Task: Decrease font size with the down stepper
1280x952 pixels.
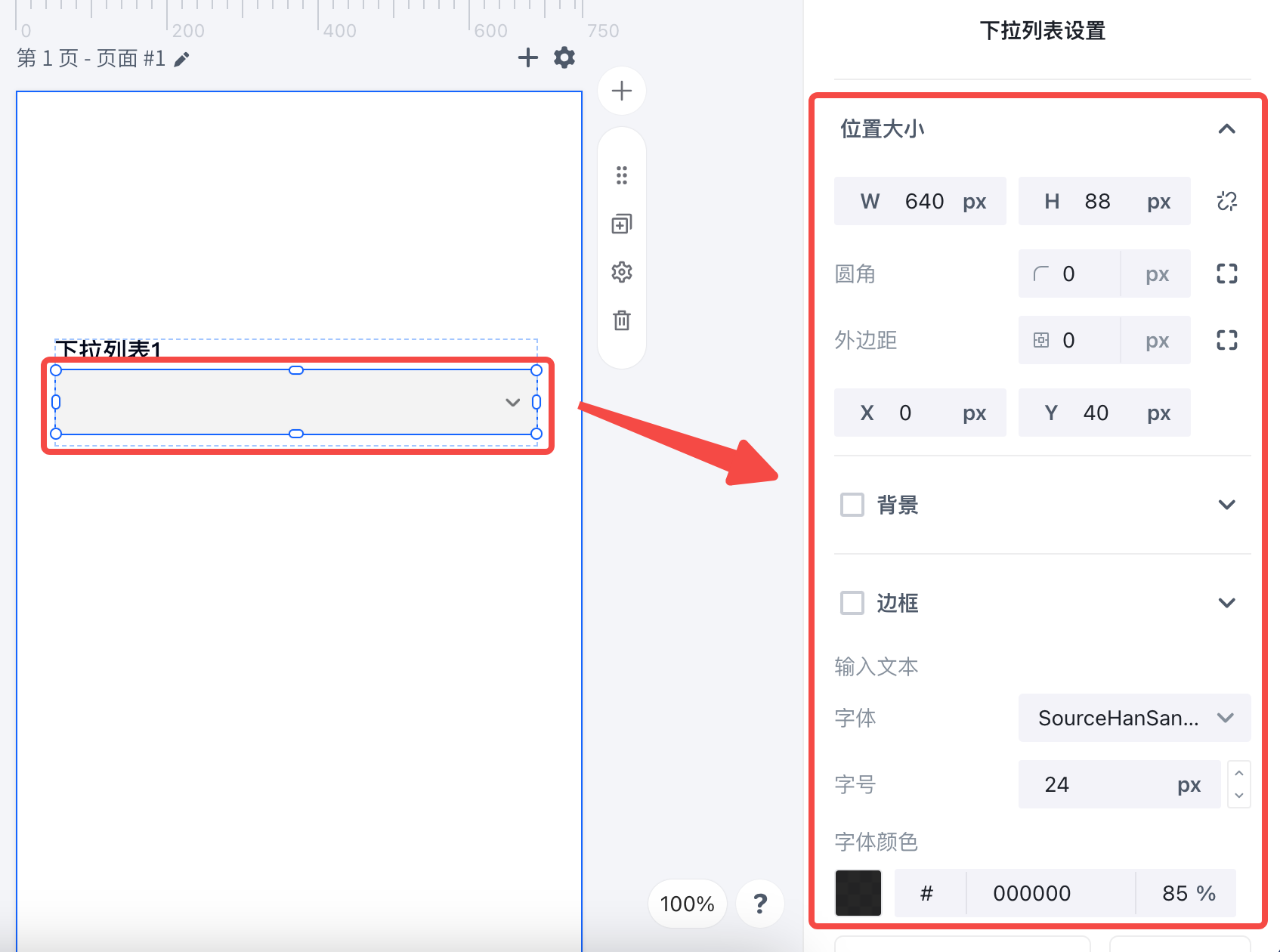Action: [1239, 796]
